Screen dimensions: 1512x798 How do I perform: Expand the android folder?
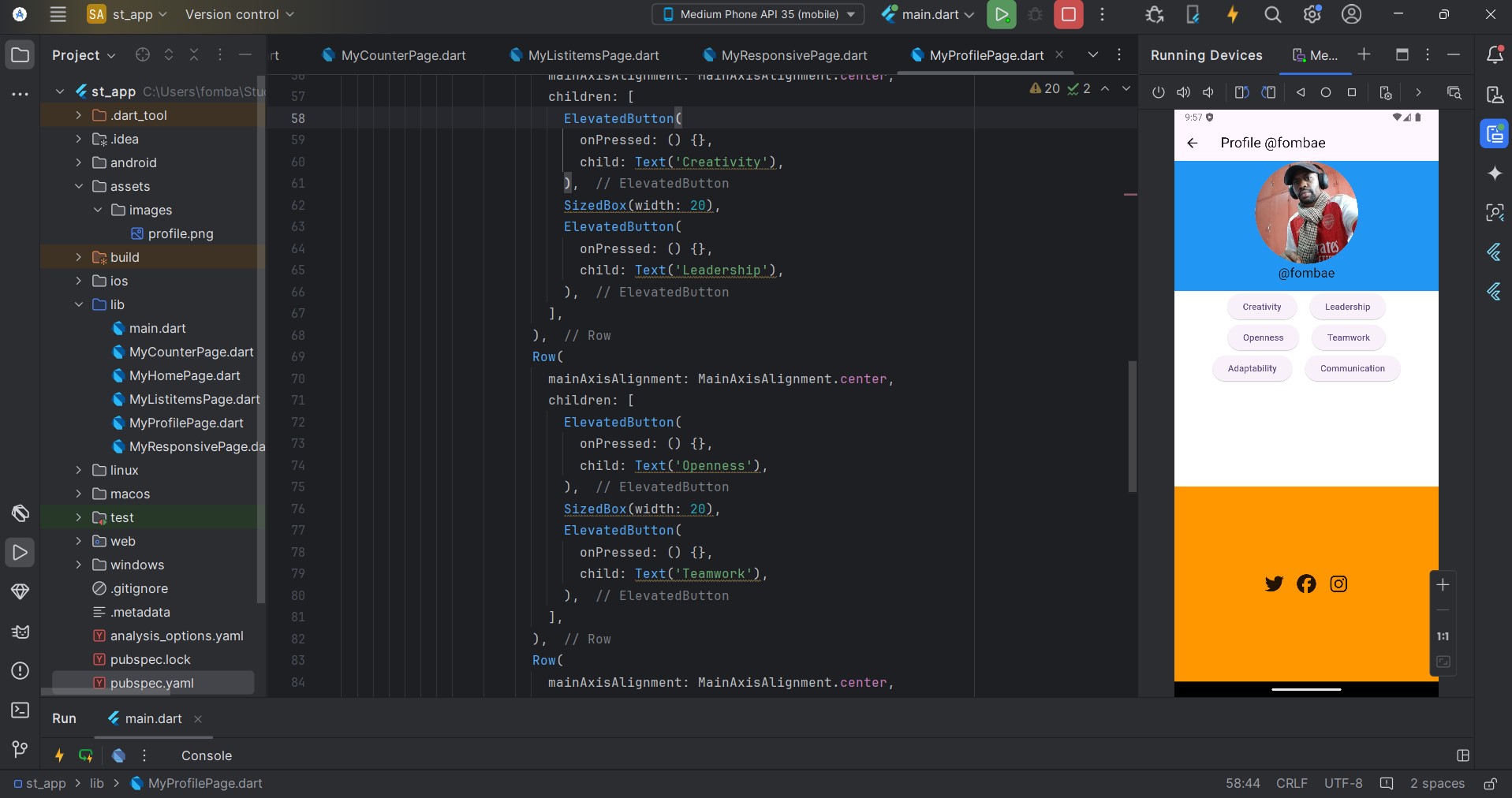[x=79, y=162]
